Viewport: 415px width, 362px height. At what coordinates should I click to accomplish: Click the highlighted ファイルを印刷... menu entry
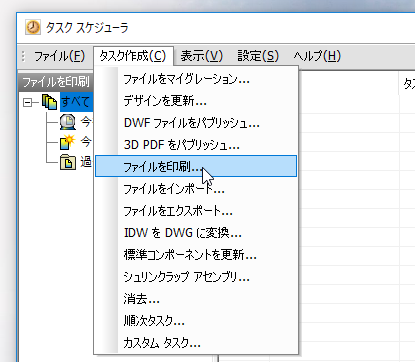(196, 166)
